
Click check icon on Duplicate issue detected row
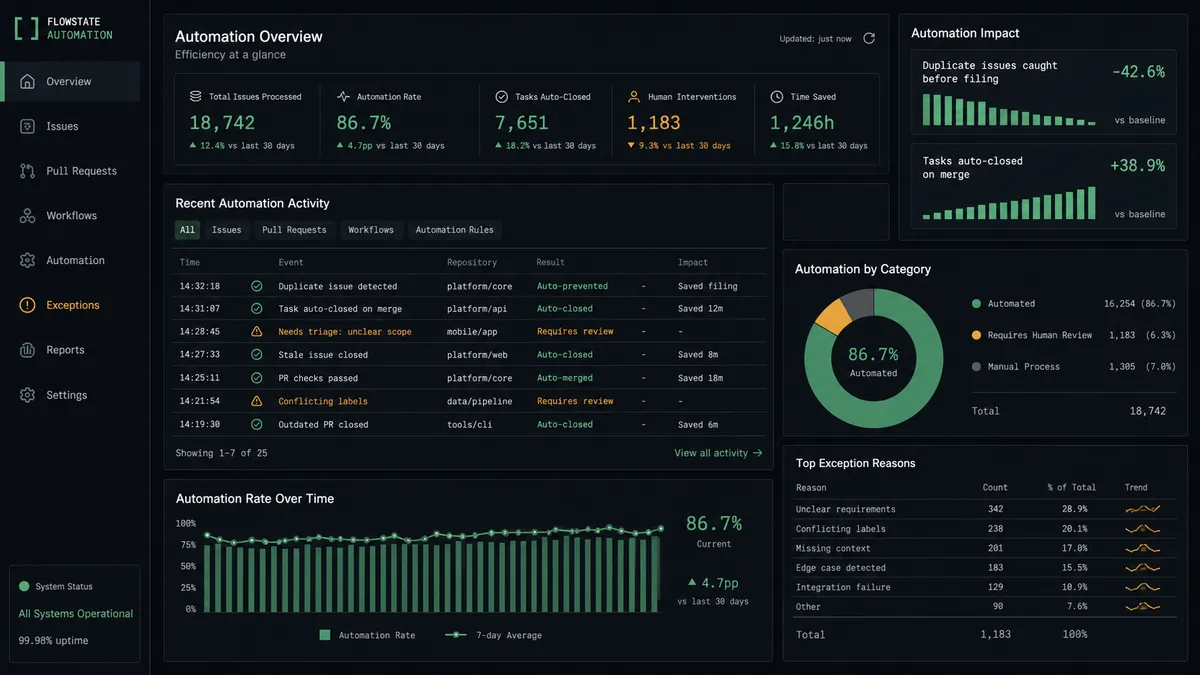point(257,286)
